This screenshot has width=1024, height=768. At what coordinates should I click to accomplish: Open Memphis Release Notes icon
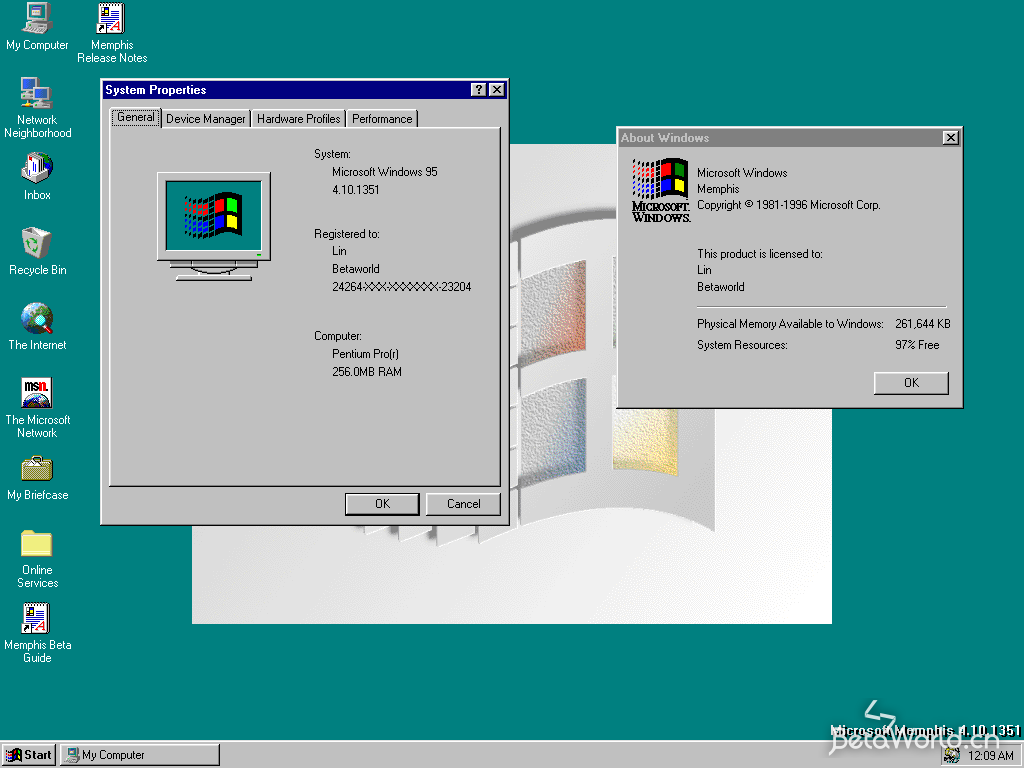(111, 19)
